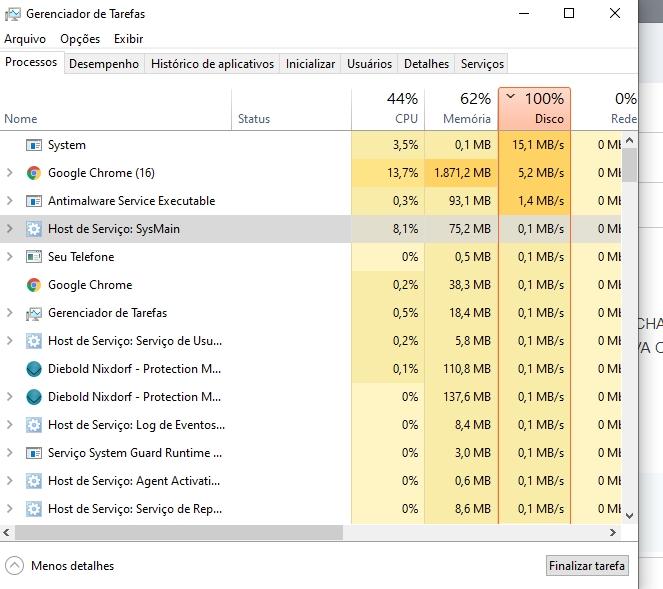This screenshot has height=589, width=663.
Task: Switch to the Detalhes tab
Action: [x=426, y=64]
